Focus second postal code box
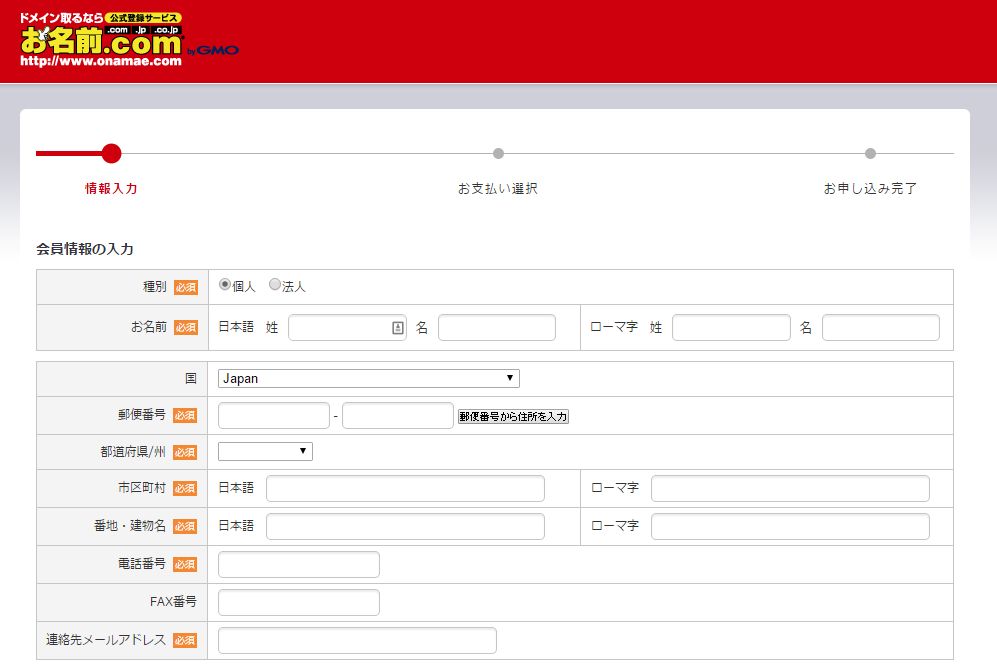This screenshot has width=997, height=665. [398, 416]
